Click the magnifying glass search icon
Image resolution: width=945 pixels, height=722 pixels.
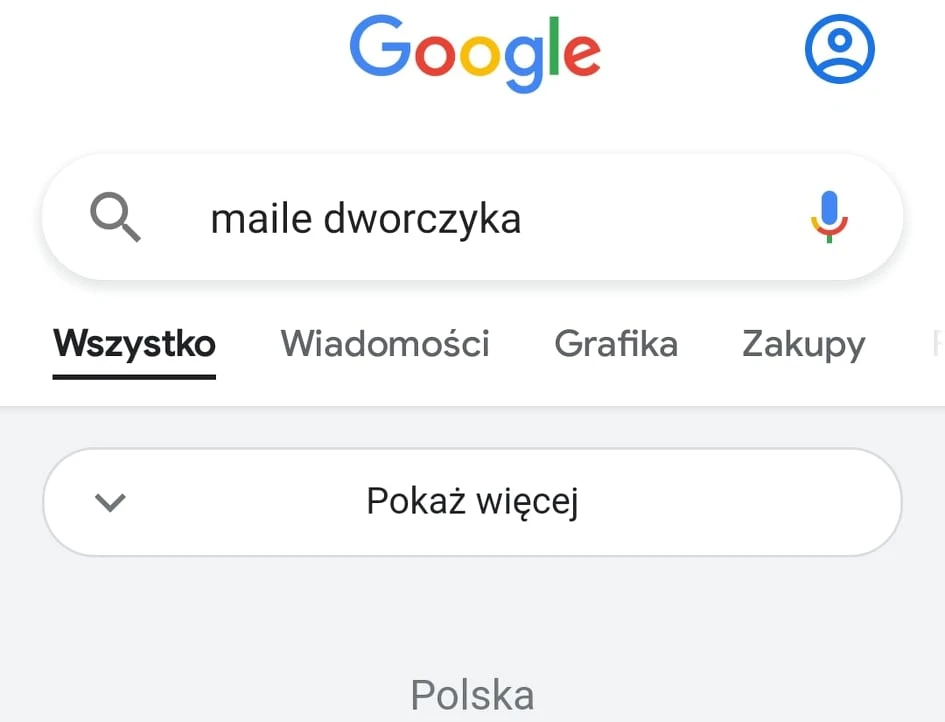(x=115, y=217)
